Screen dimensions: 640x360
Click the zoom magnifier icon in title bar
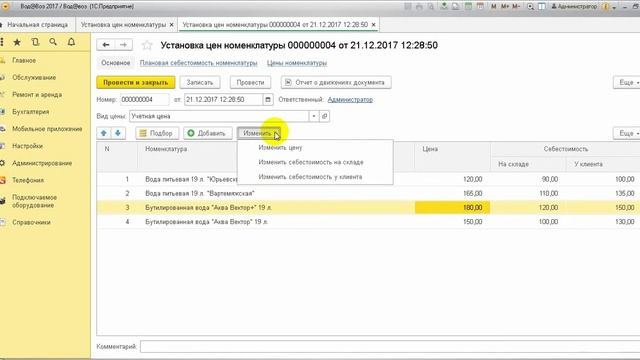[x=530, y=7]
